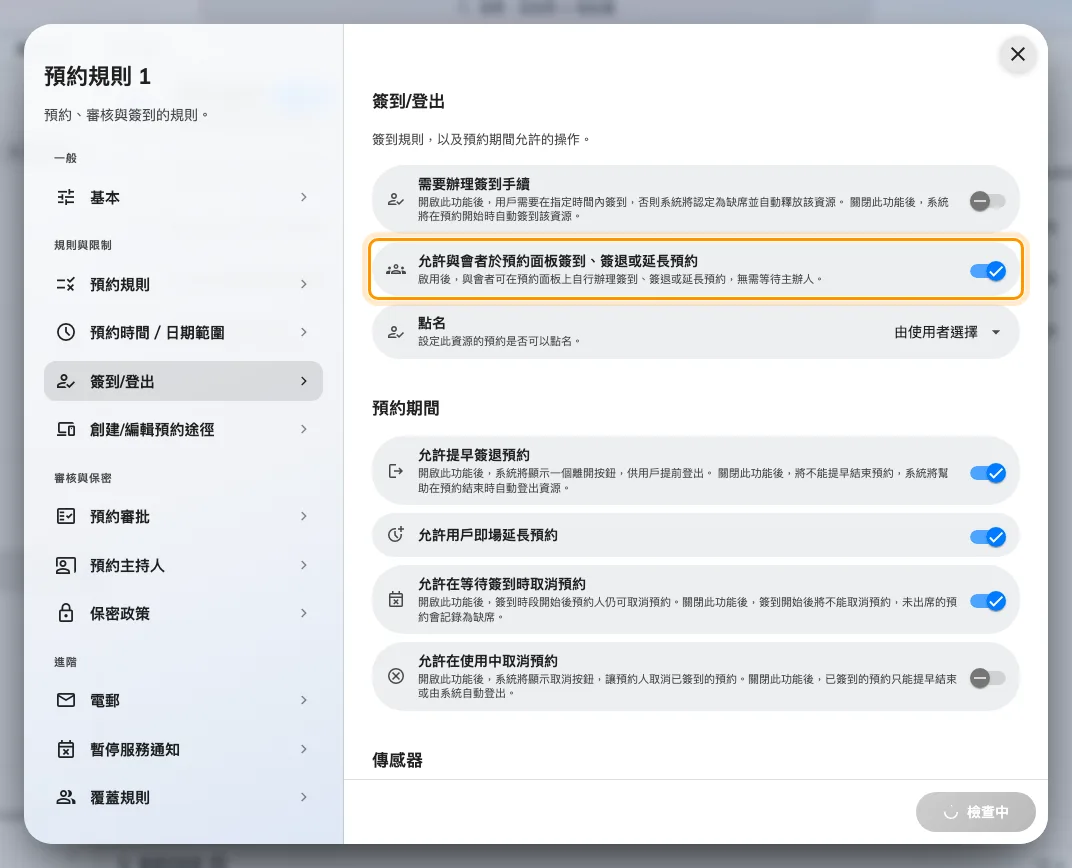Turn off 允許與會者於預約面板簽到、簽退或延長預約 switch
The image size is (1072, 868).
pyautogui.click(x=988, y=271)
